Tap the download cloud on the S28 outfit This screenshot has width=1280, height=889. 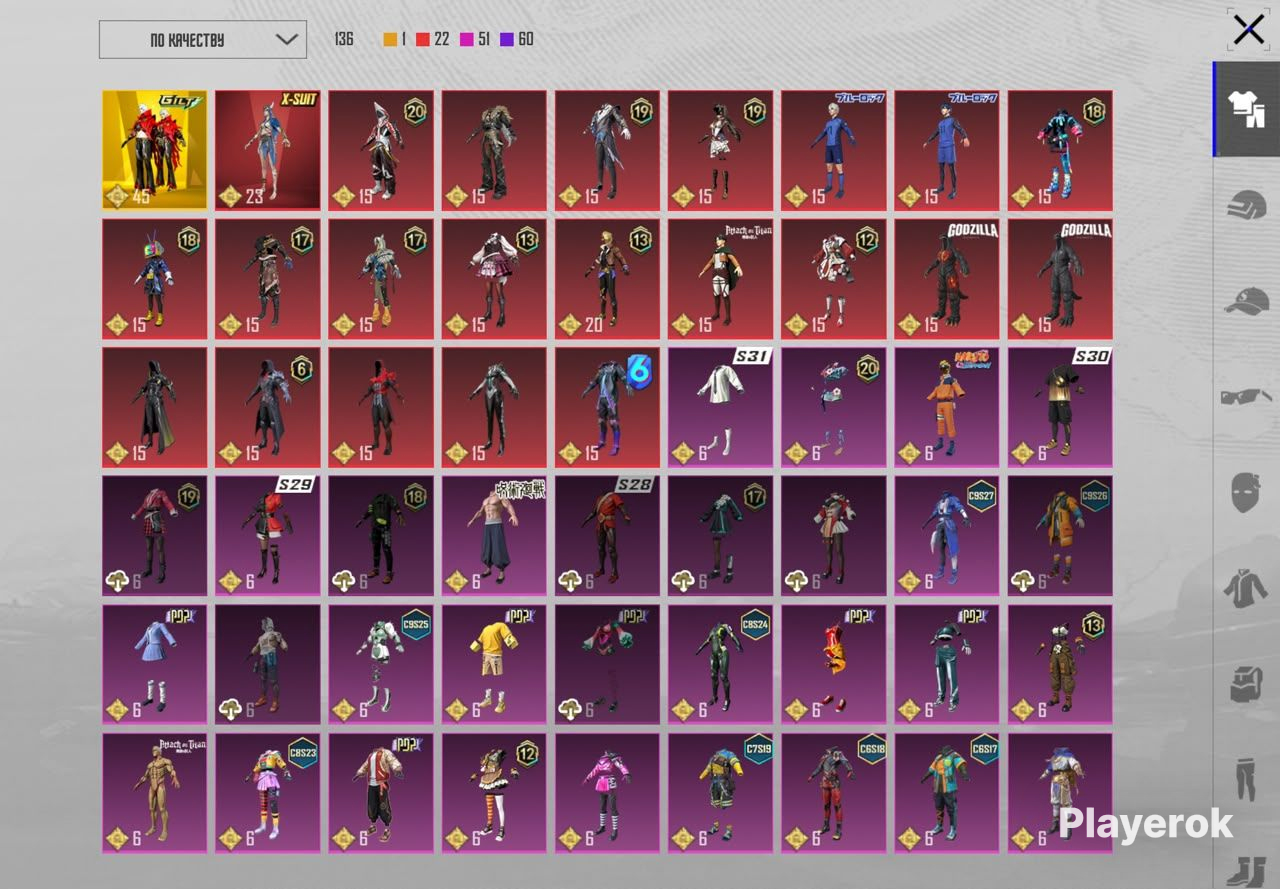click(x=569, y=581)
